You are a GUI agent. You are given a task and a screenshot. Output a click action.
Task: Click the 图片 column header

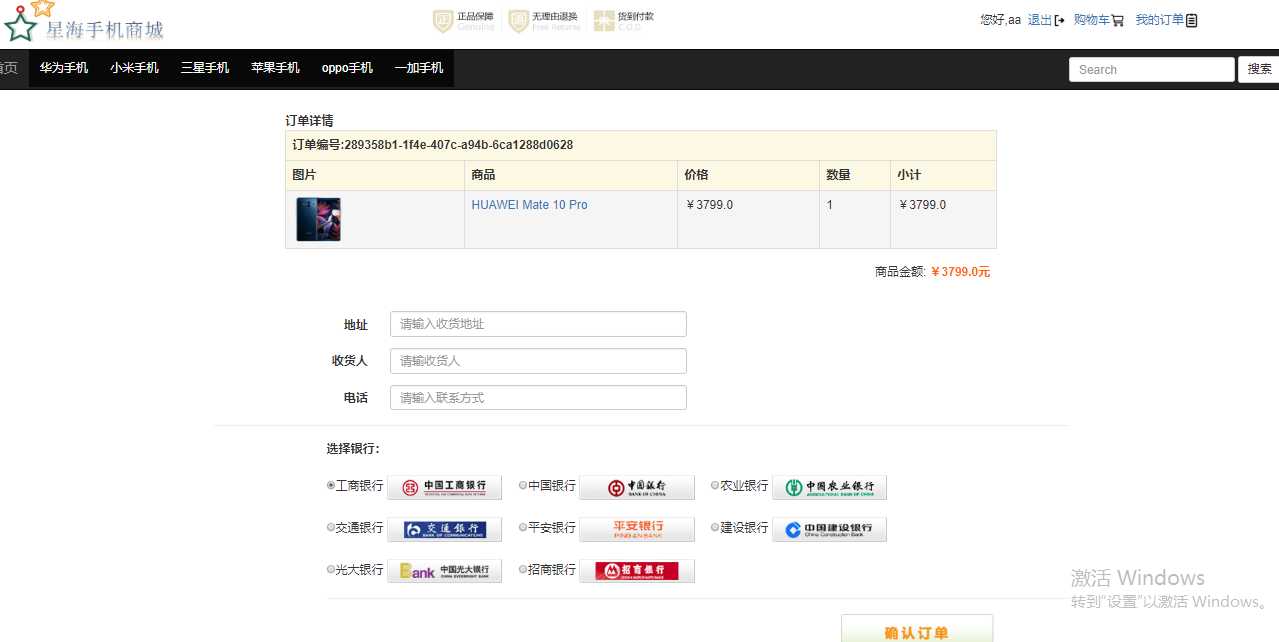coord(304,175)
